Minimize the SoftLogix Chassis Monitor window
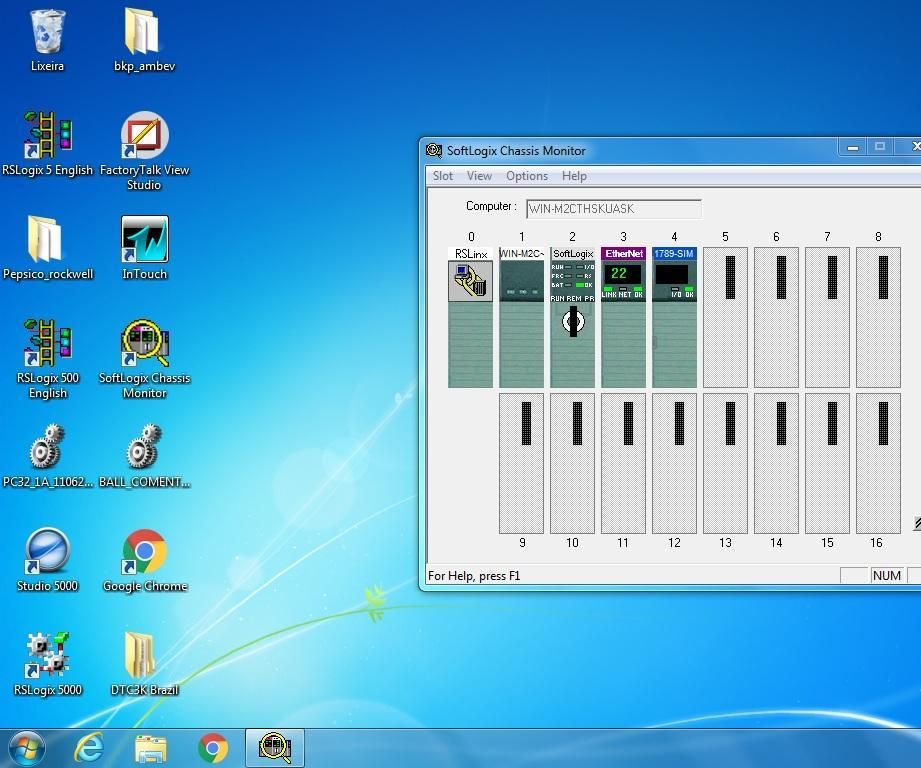The image size is (921, 768). coord(853,147)
